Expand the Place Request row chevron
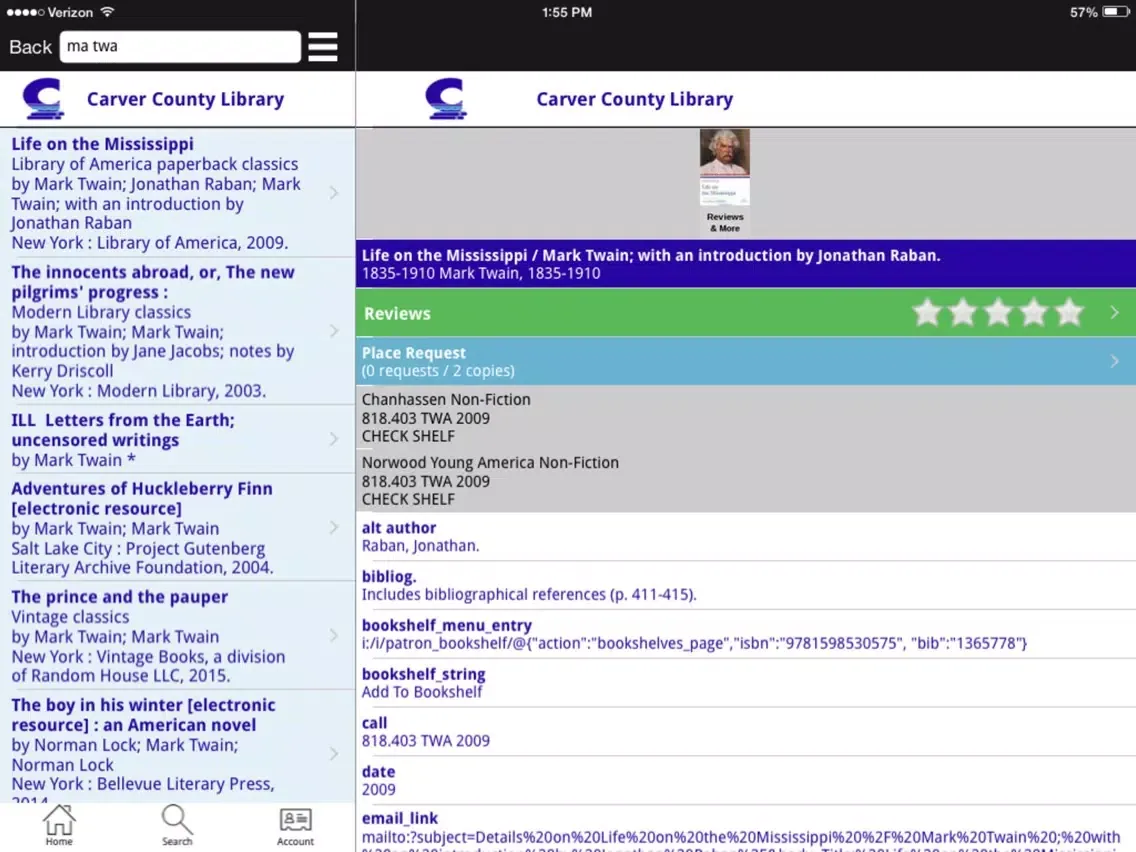The width and height of the screenshot is (1136, 852). 1114,361
